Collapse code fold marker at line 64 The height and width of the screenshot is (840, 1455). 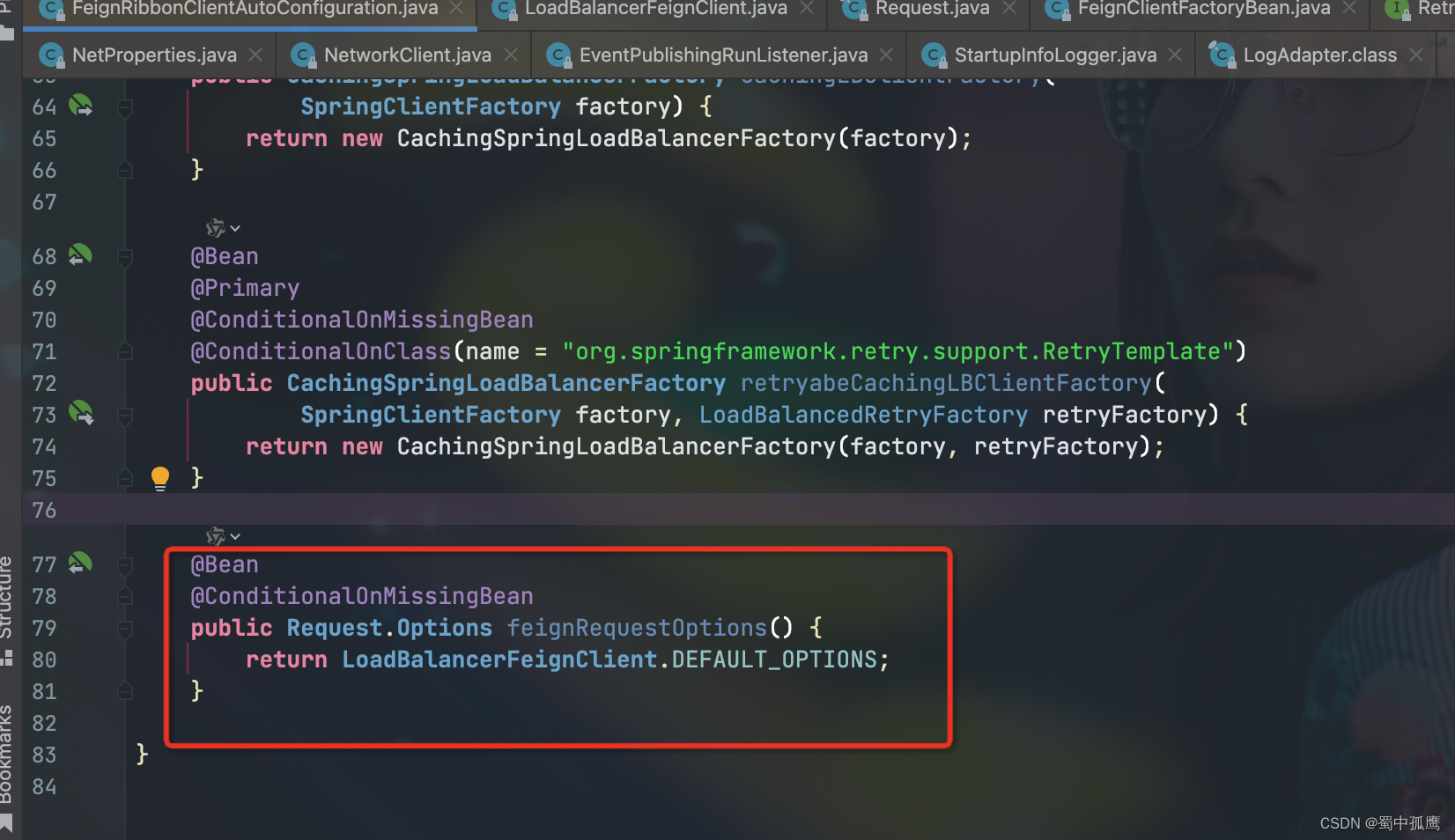click(125, 107)
